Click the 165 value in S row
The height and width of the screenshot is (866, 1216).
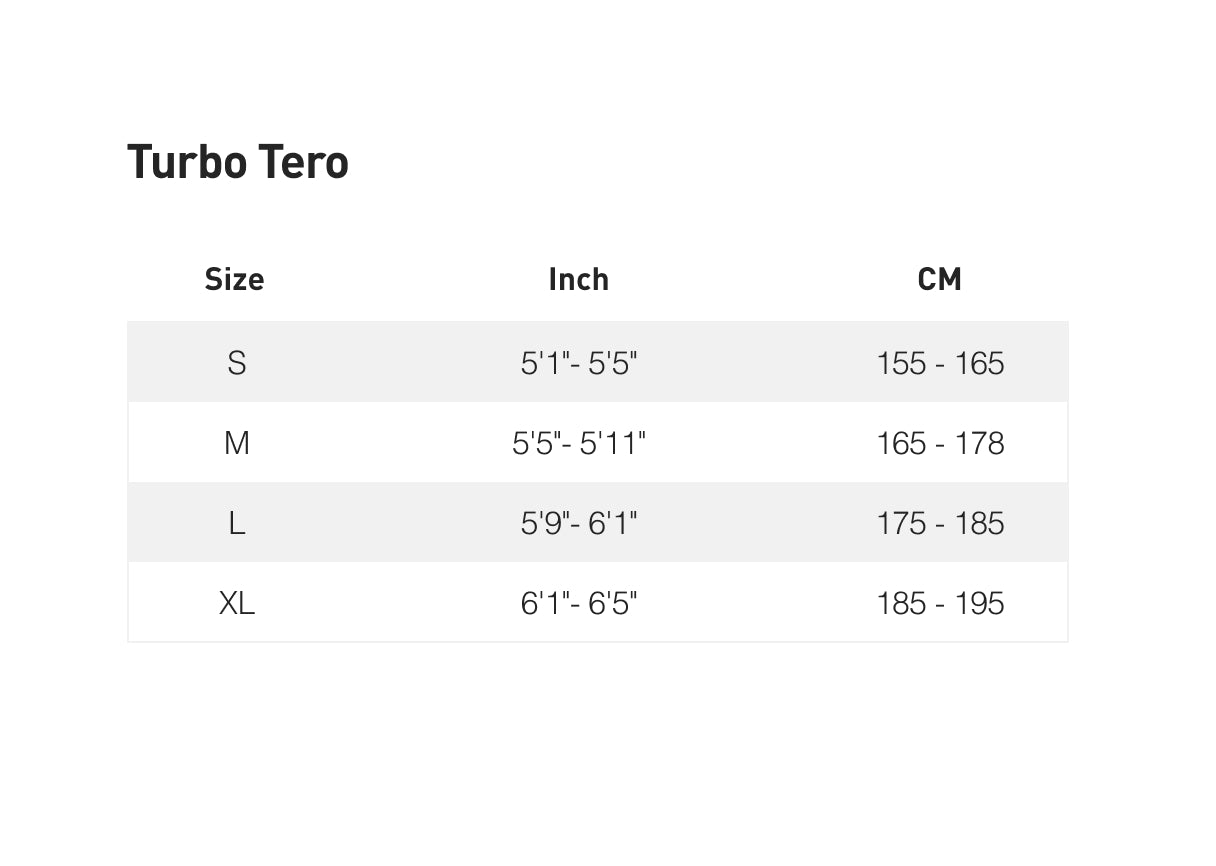(x=979, y=363)
